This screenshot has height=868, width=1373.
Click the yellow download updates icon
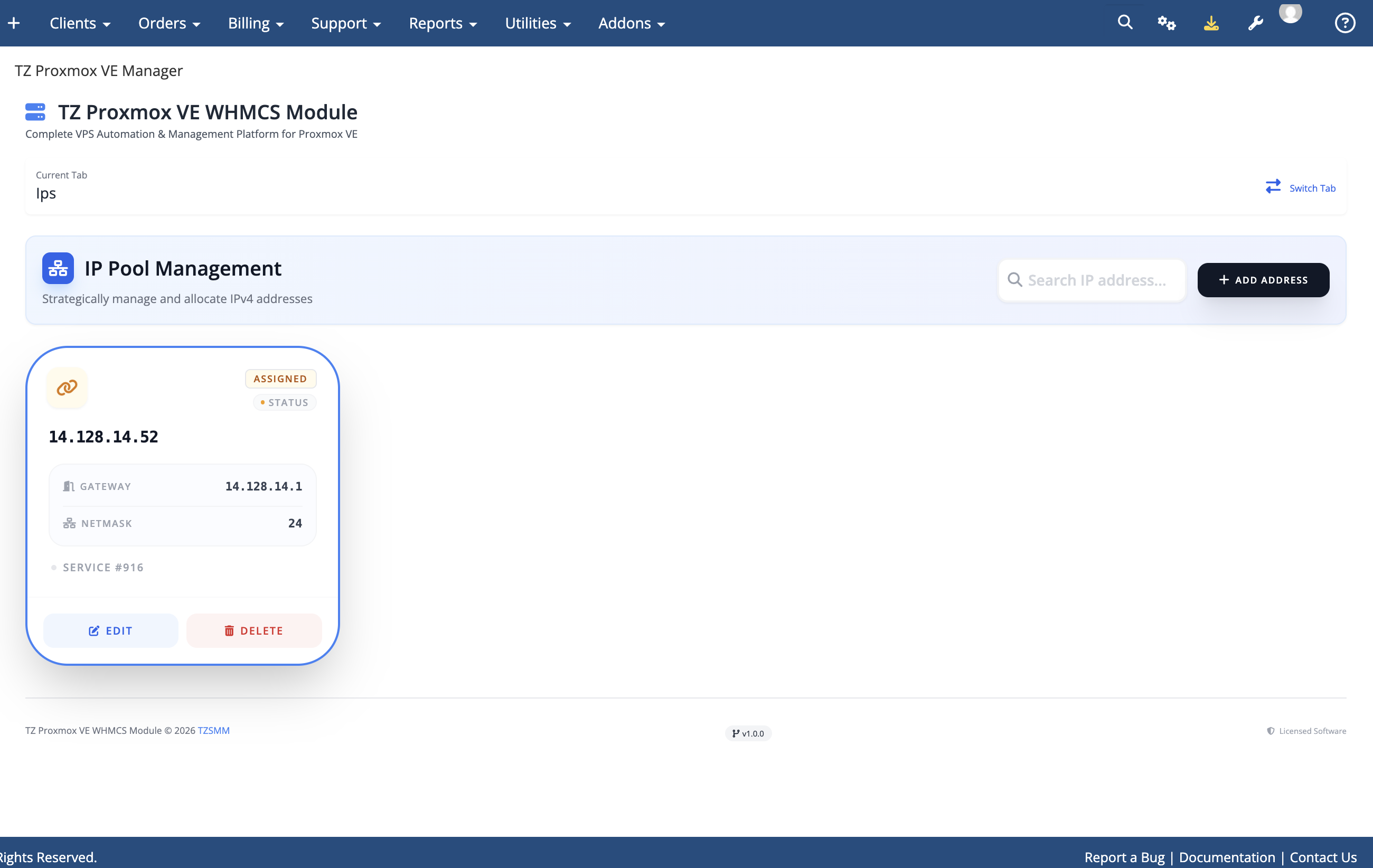click(1211, 23)
